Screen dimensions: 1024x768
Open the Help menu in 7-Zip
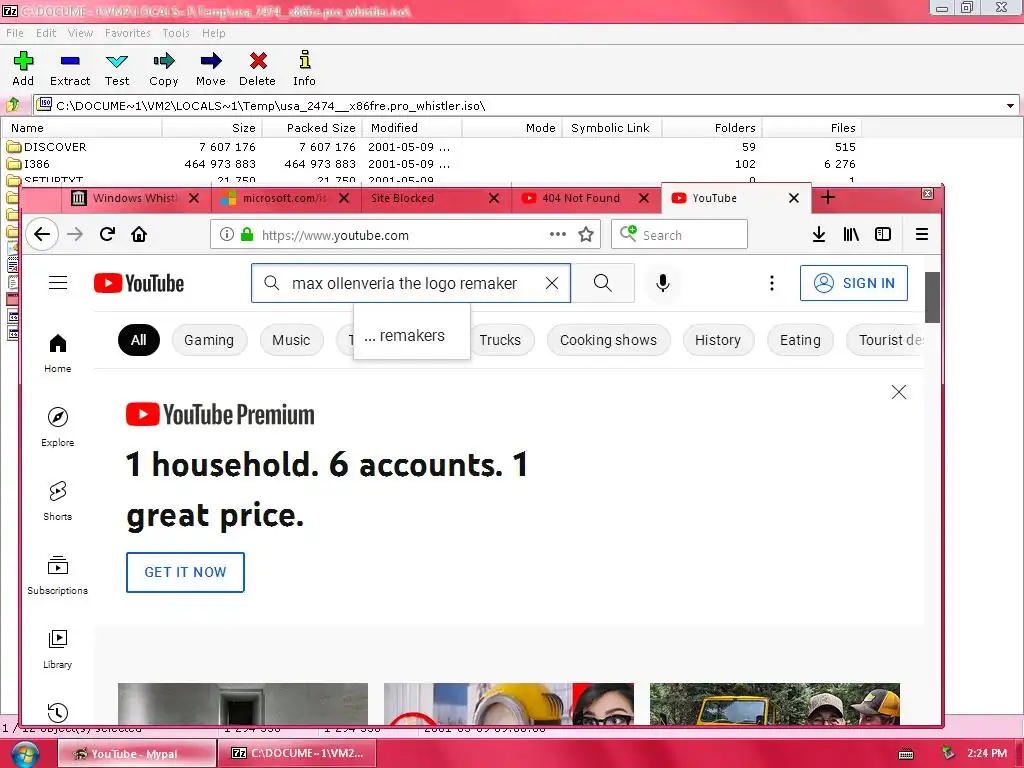214,33
